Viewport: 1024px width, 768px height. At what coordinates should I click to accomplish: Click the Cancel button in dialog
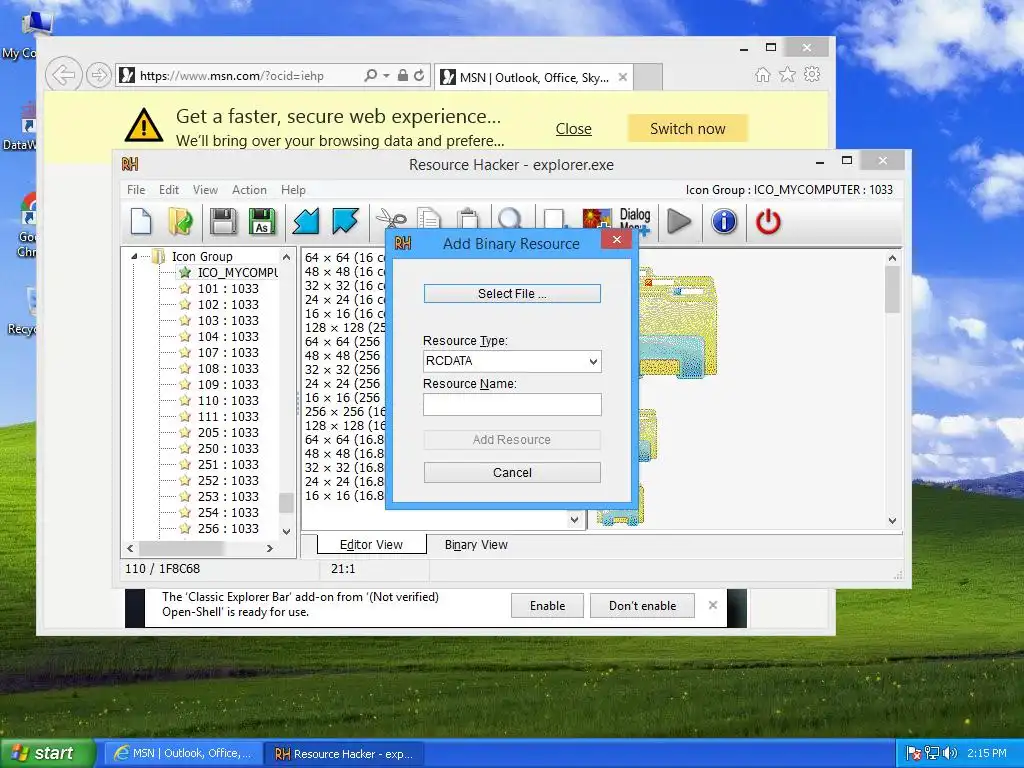click(x=512, y=473)
